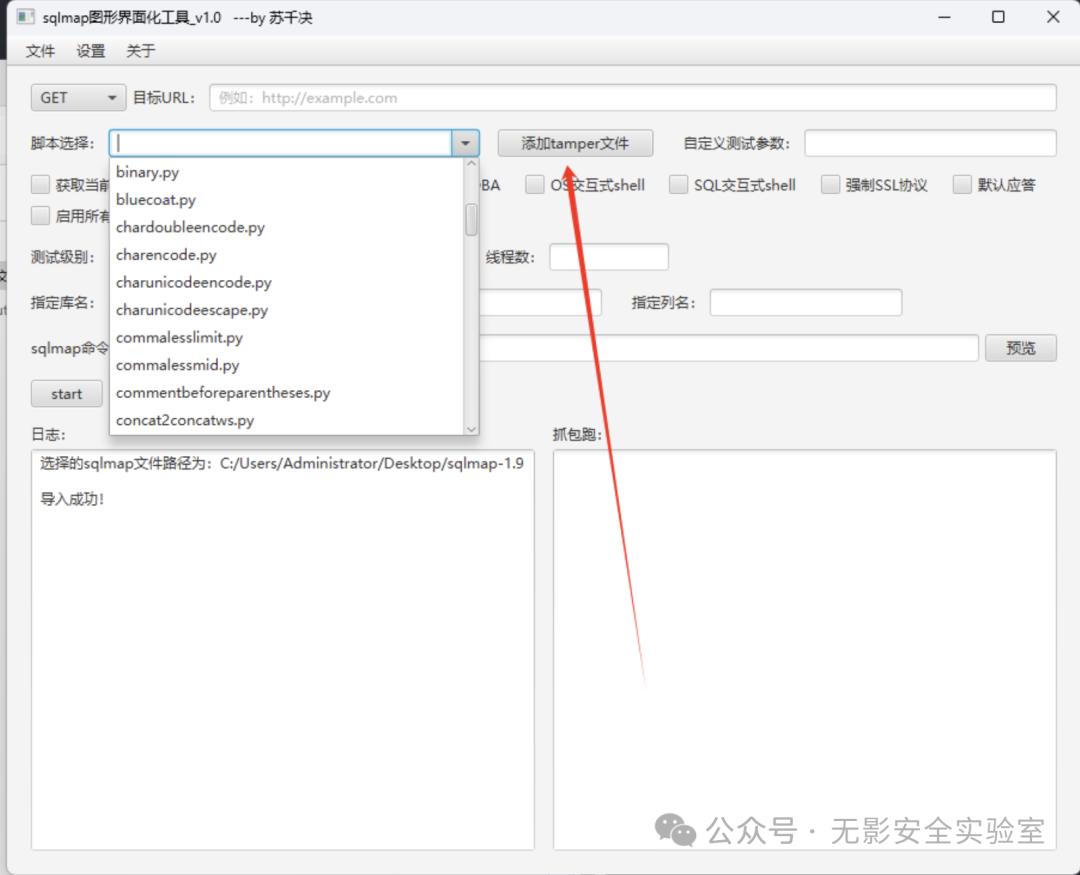
Task: Enable the 默认应答 checkbox
Action: click(x=962, y=185)
